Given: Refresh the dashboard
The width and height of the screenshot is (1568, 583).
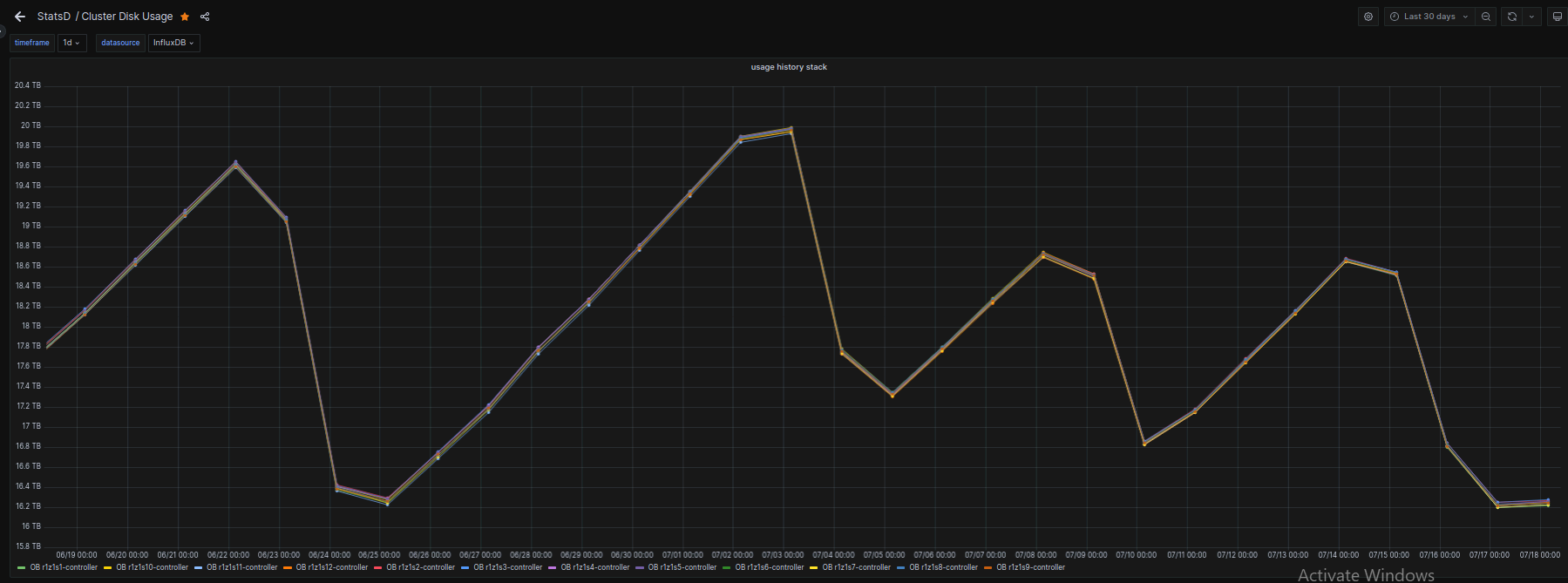Looking at the screenshot, I should [x=1512, y=17].
